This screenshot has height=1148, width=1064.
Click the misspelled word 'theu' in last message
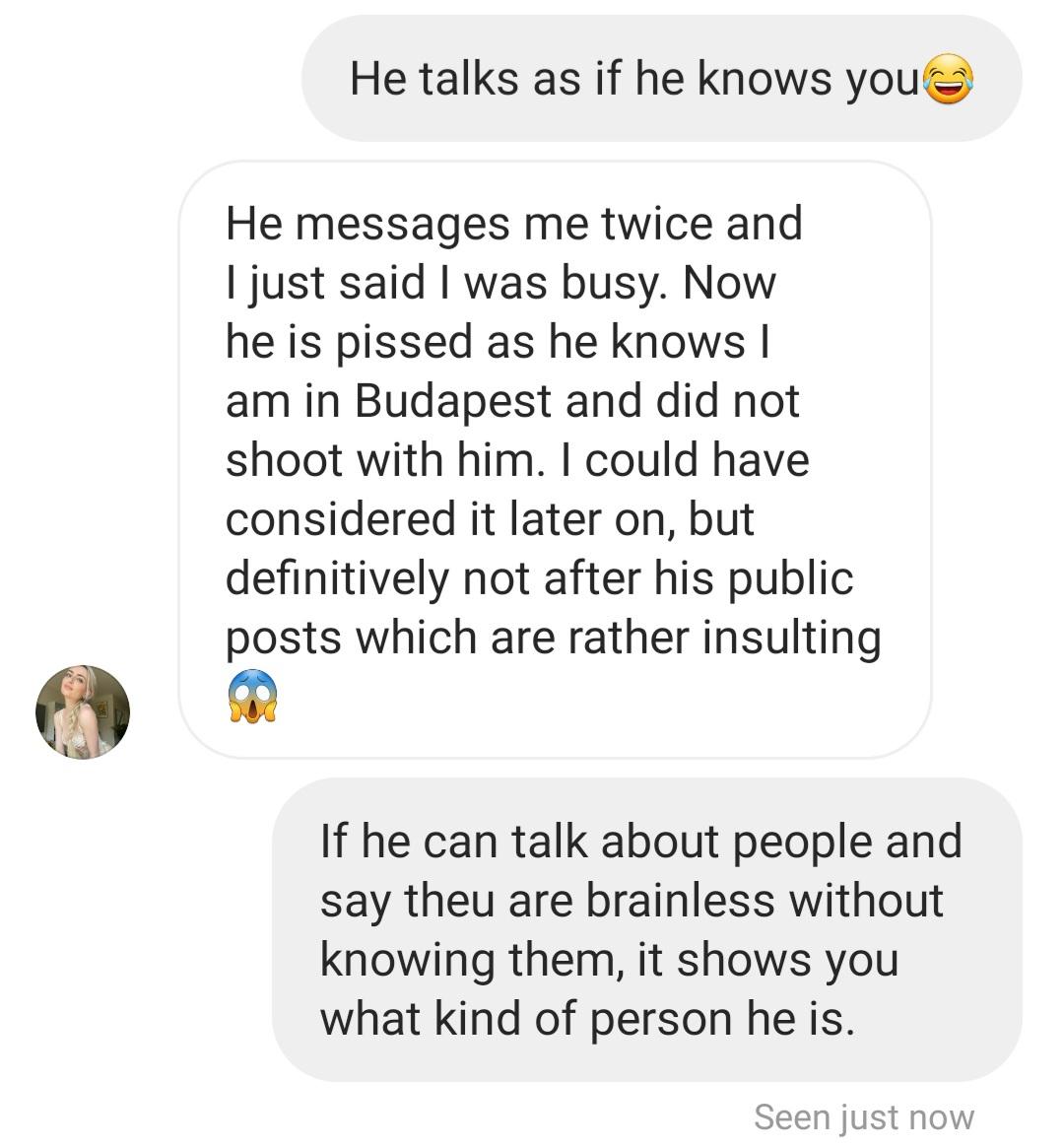pos(449,901)
